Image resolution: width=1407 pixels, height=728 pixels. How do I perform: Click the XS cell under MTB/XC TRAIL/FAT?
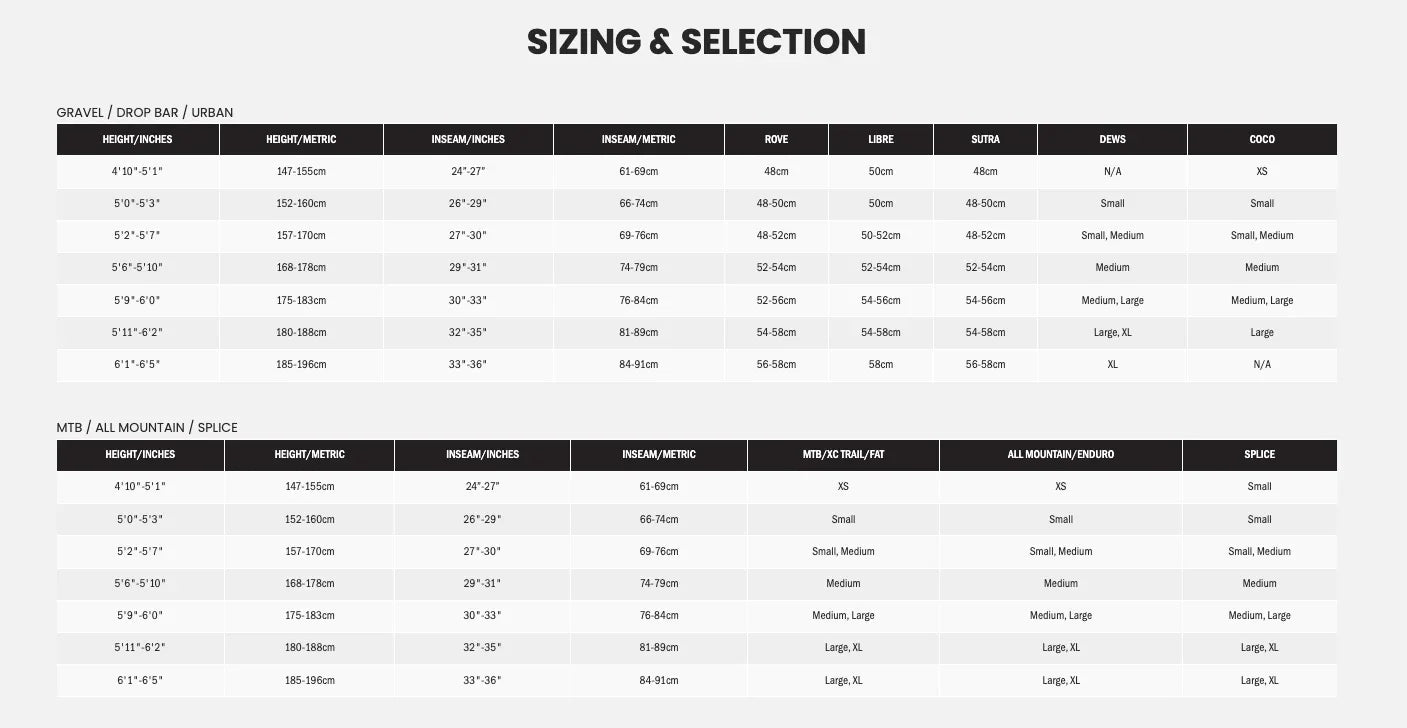pyautogui.click(x=843, y=487)
